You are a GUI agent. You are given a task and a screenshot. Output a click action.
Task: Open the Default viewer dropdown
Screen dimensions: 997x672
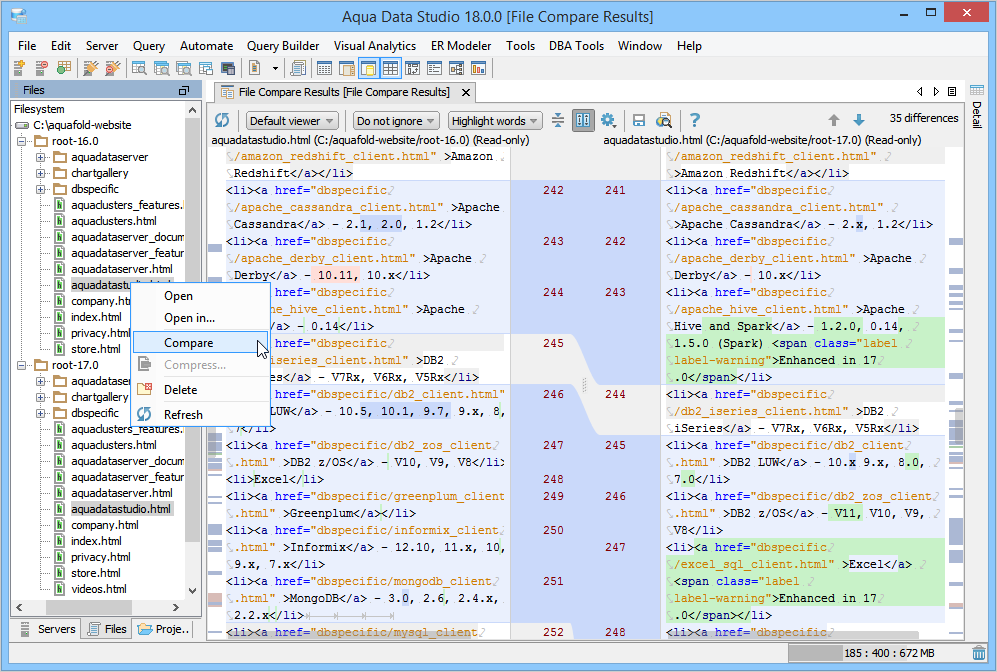coord(292,121)
